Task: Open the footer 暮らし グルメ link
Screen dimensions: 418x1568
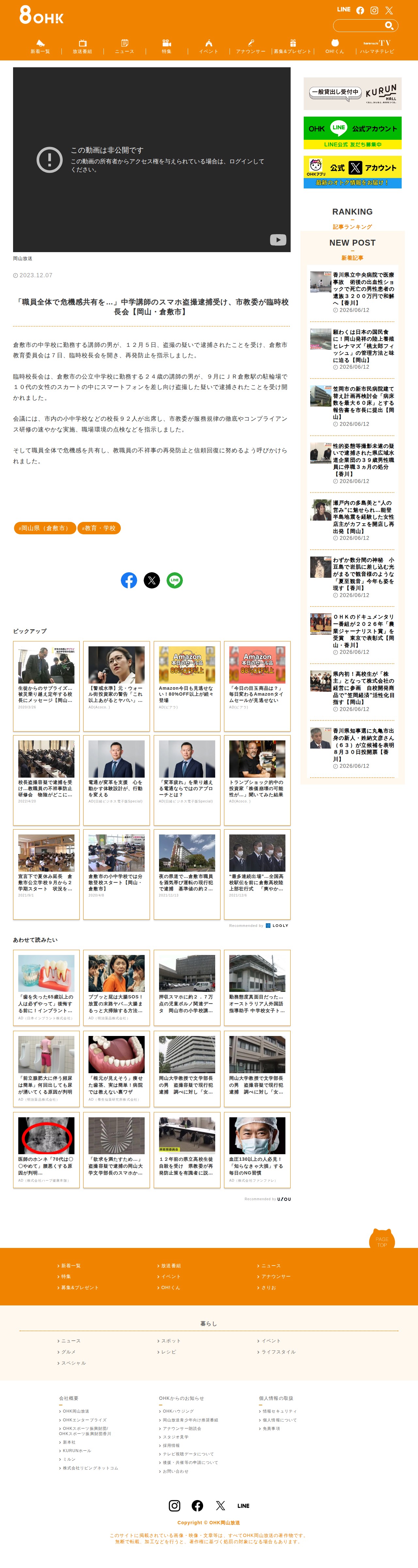Action: pos(68,1352)
